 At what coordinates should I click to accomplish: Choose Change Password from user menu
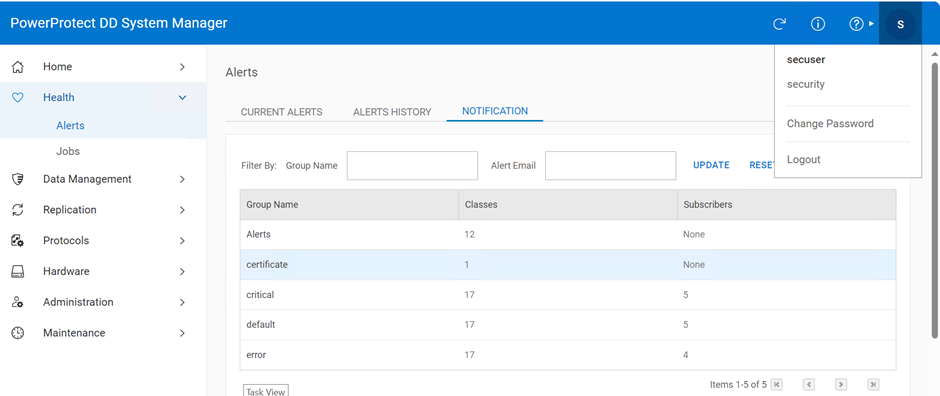[x=830, y=123]
